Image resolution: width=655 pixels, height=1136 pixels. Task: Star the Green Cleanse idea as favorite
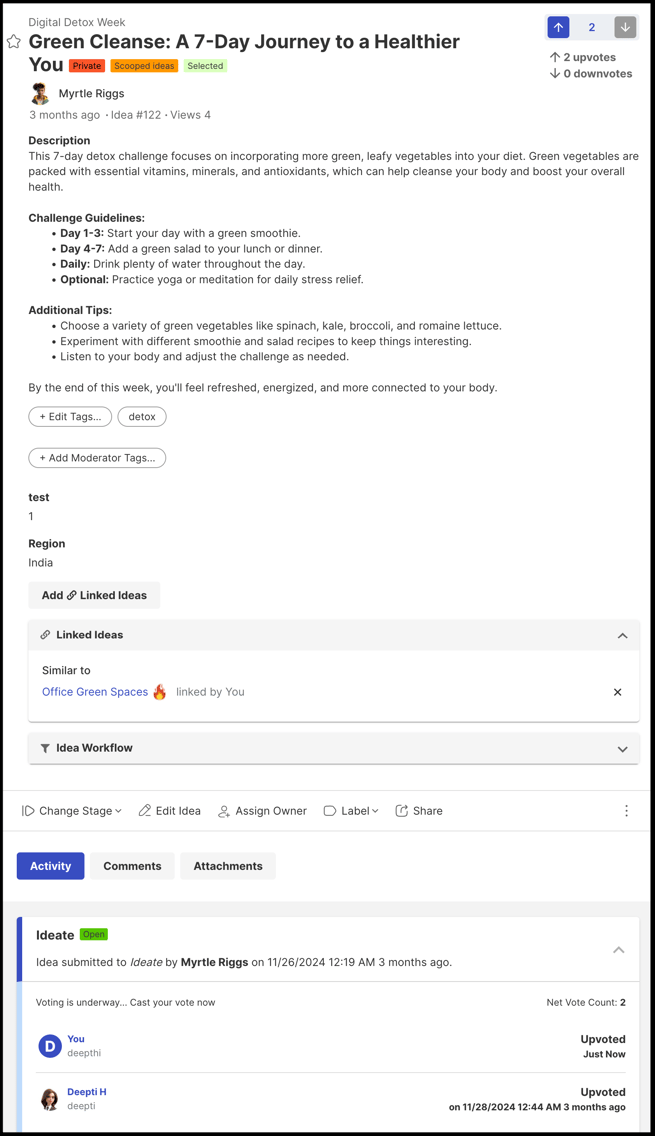(13, 41)
